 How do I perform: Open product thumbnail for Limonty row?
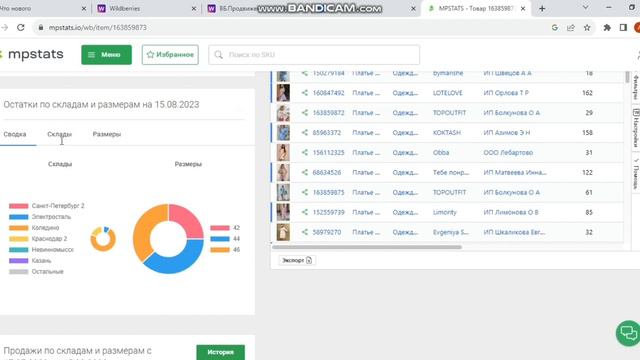pyautogui.click(x=283, y=212)
